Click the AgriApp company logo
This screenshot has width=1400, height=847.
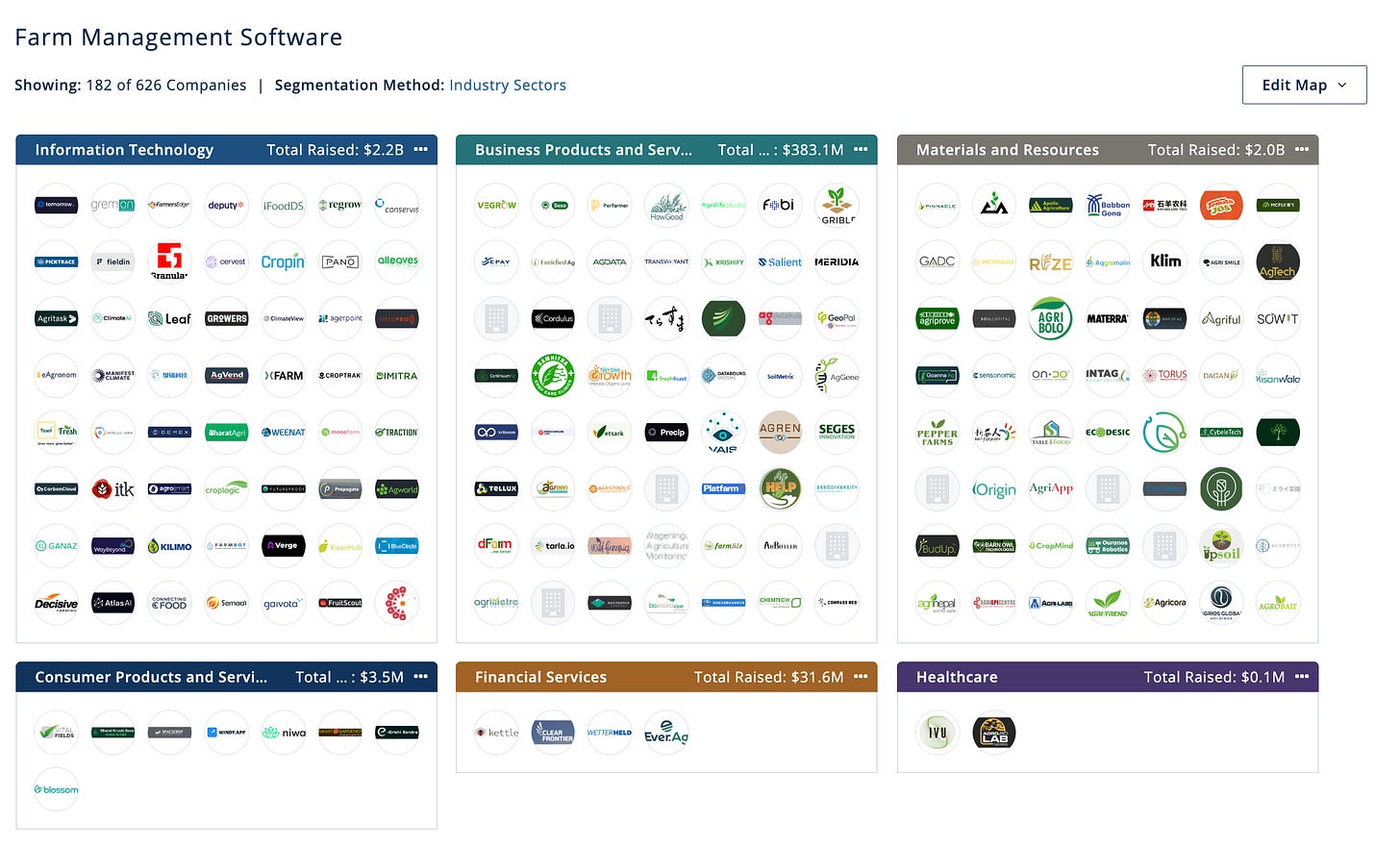(1051, 489)
